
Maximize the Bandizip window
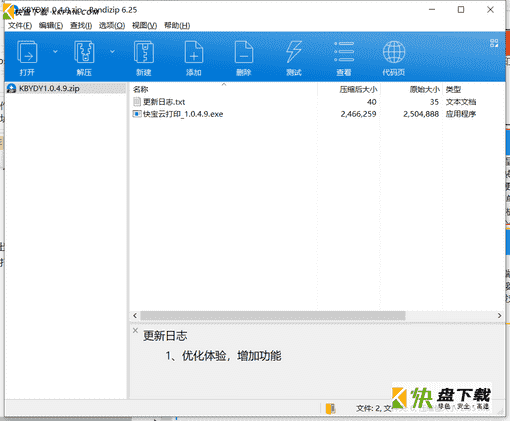pyautogui.click(x=461, y=10)
